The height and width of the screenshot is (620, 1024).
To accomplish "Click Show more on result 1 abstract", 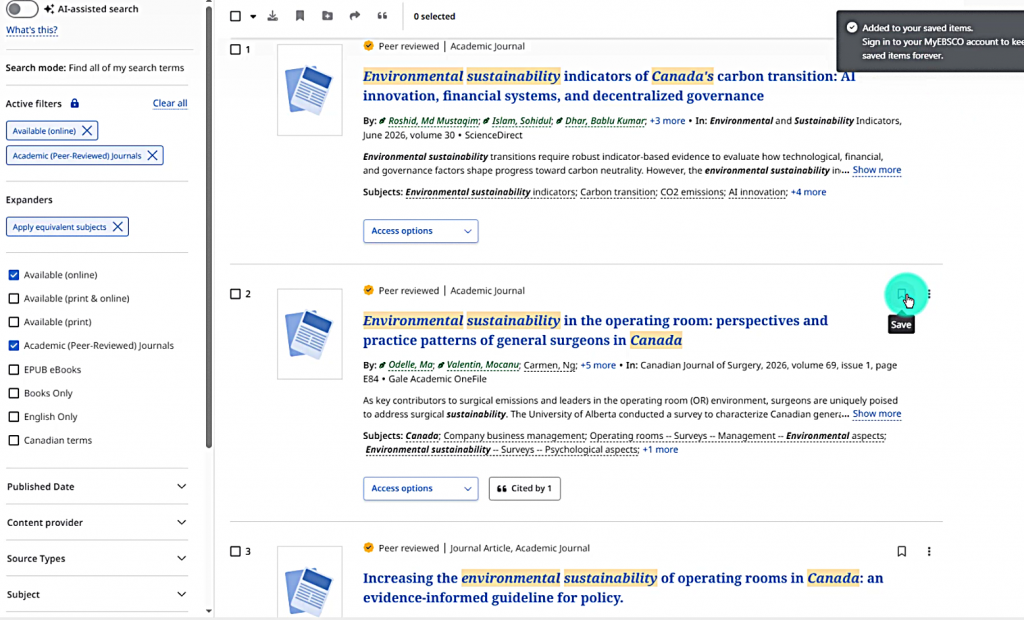I will tap(876, 170).
